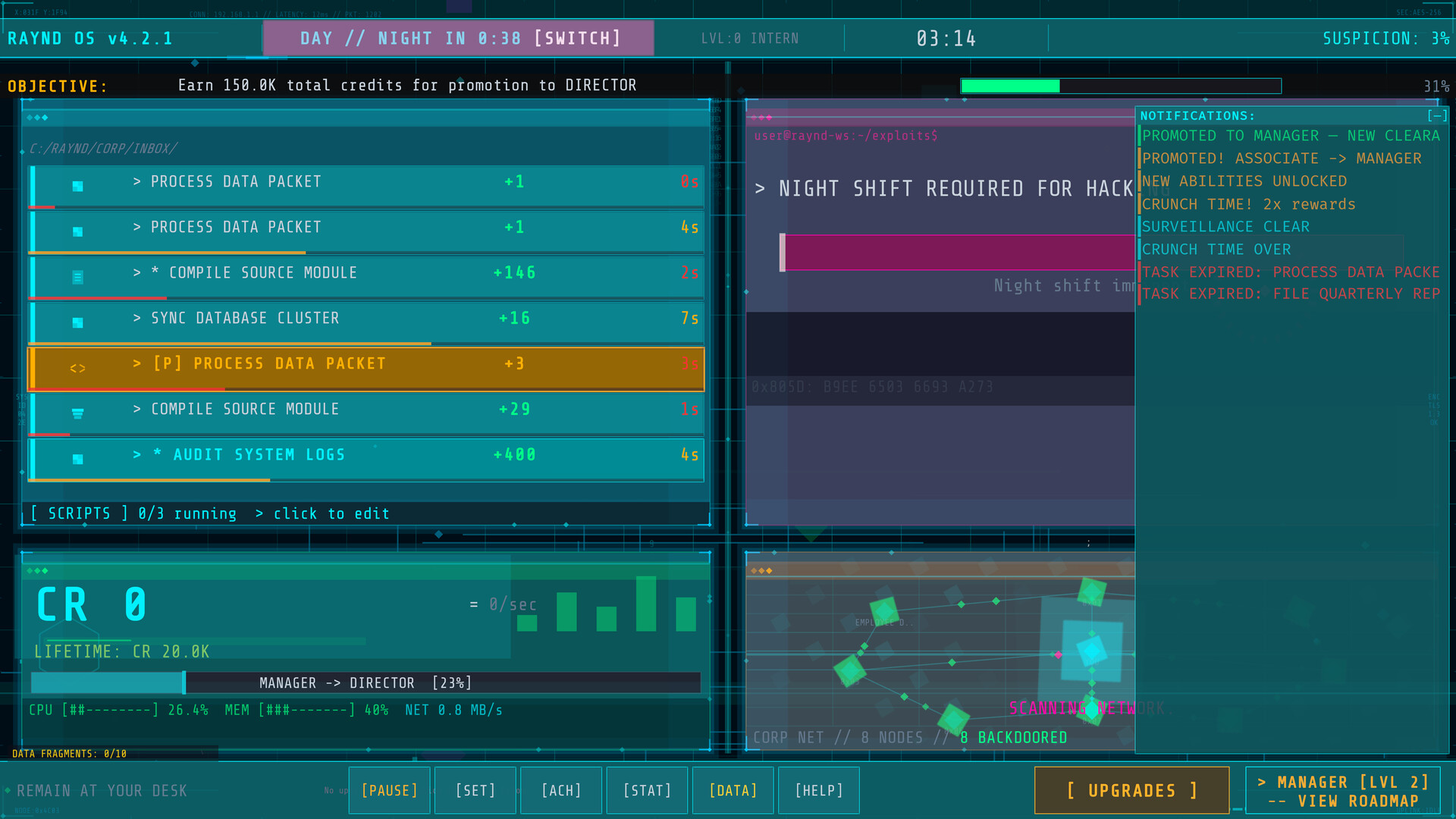Click the square icon beside Sync Database Cluster

point(77,322)
